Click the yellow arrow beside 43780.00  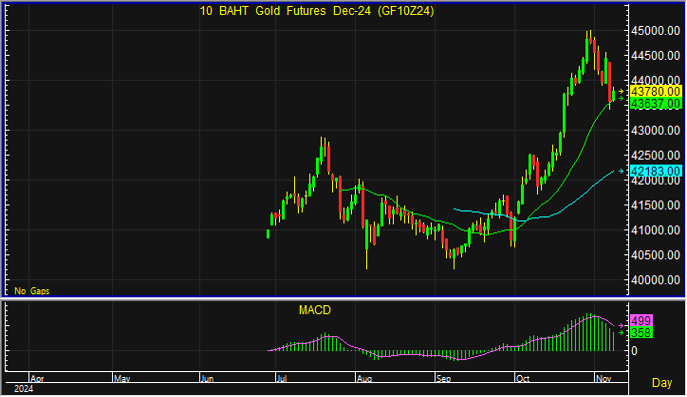click(x=621, y=92)
